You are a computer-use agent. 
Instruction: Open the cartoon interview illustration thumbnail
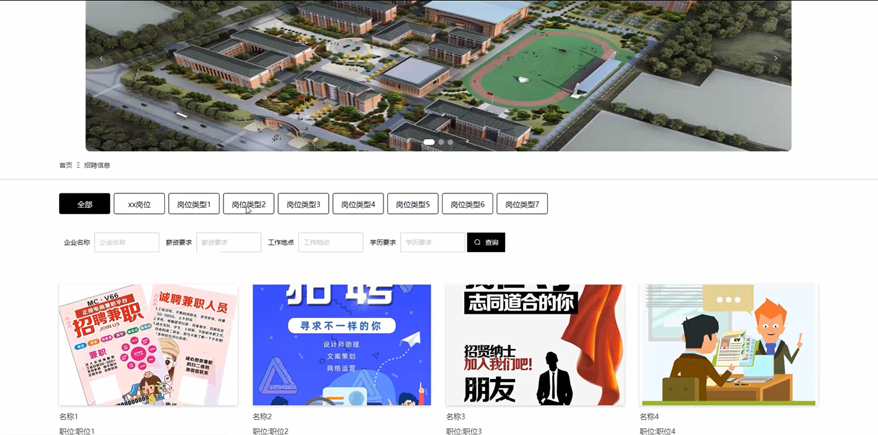point(728,345)
